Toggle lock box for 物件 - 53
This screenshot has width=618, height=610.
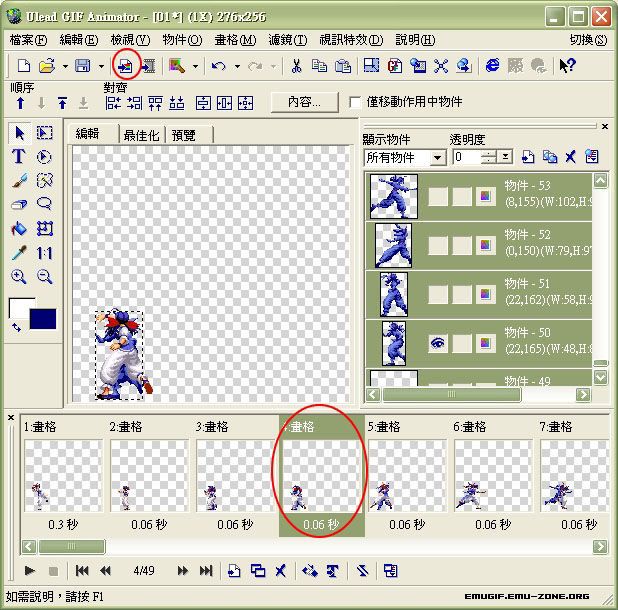pos(462,196)
